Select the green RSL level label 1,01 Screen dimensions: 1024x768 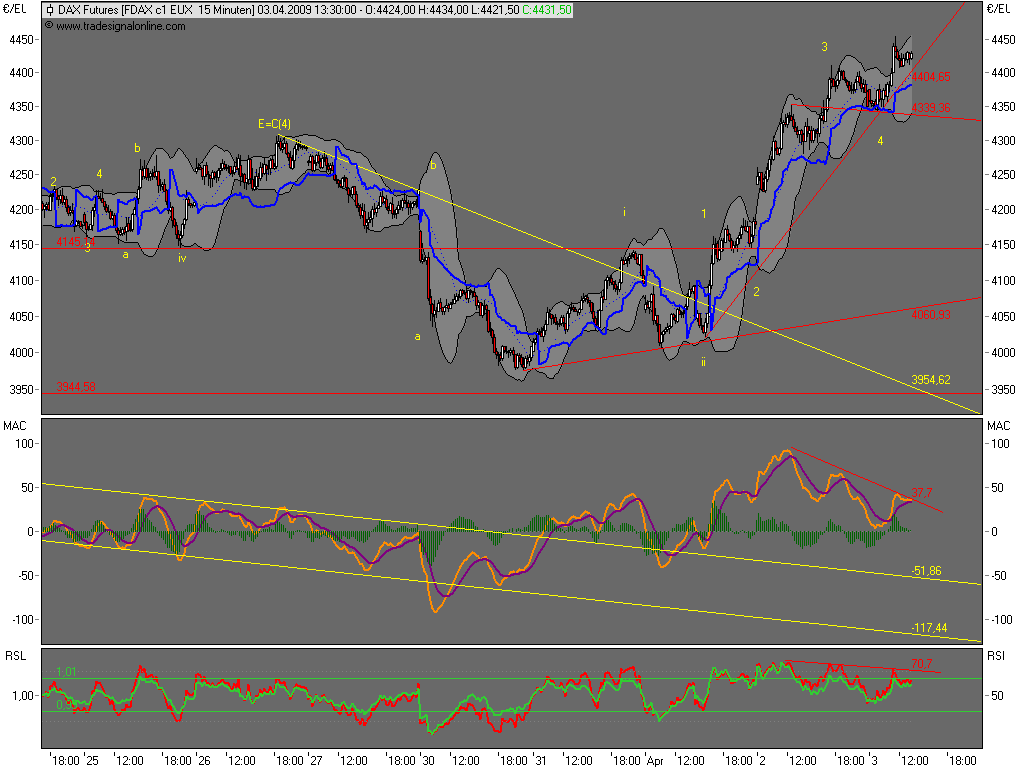[x=67, y=672]
